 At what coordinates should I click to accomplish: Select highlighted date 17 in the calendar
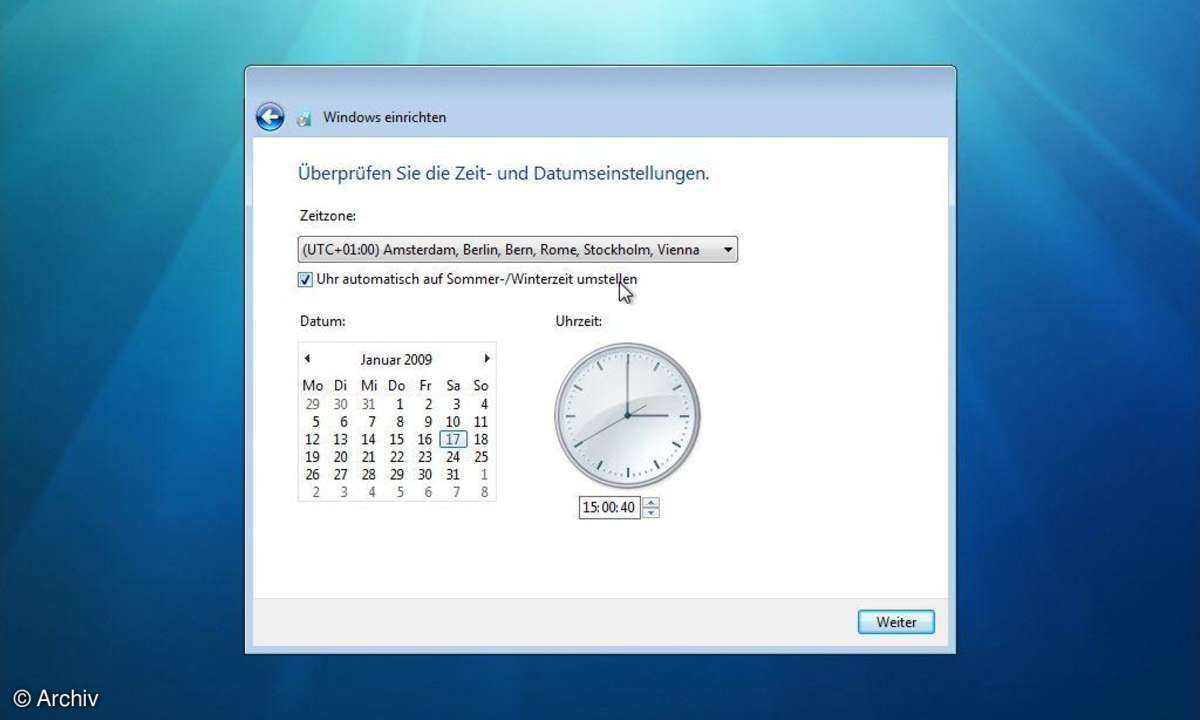453,439
